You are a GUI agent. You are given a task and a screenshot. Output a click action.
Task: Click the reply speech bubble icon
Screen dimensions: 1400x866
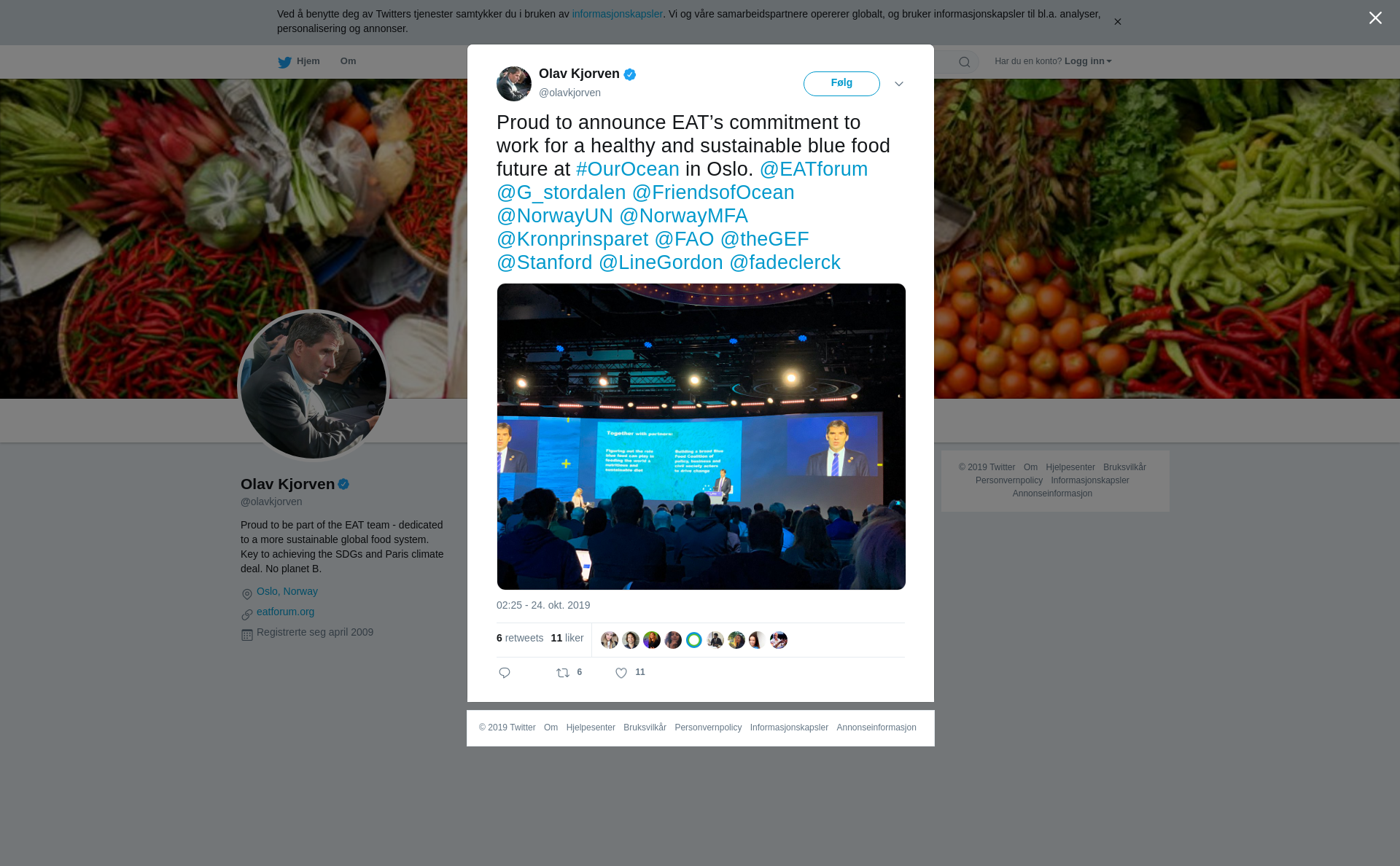click(505, 673)
